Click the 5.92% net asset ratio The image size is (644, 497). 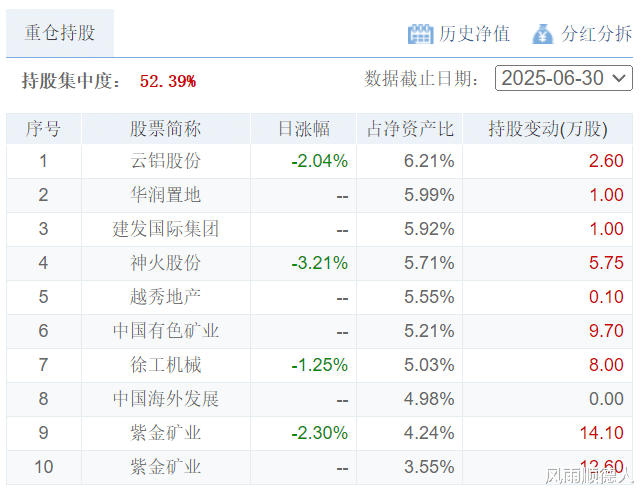click(429, 229)
